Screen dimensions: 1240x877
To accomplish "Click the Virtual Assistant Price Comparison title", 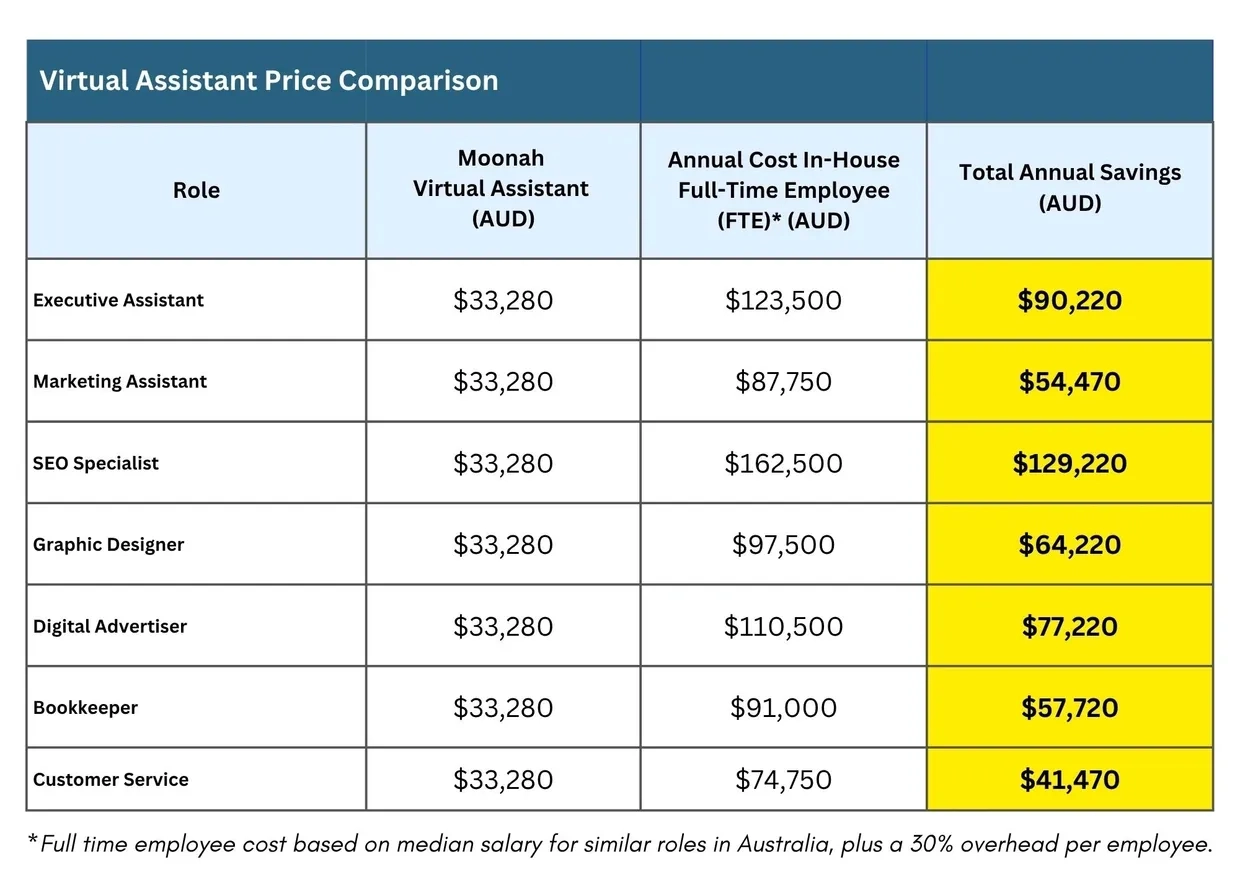I will (268, 81).
